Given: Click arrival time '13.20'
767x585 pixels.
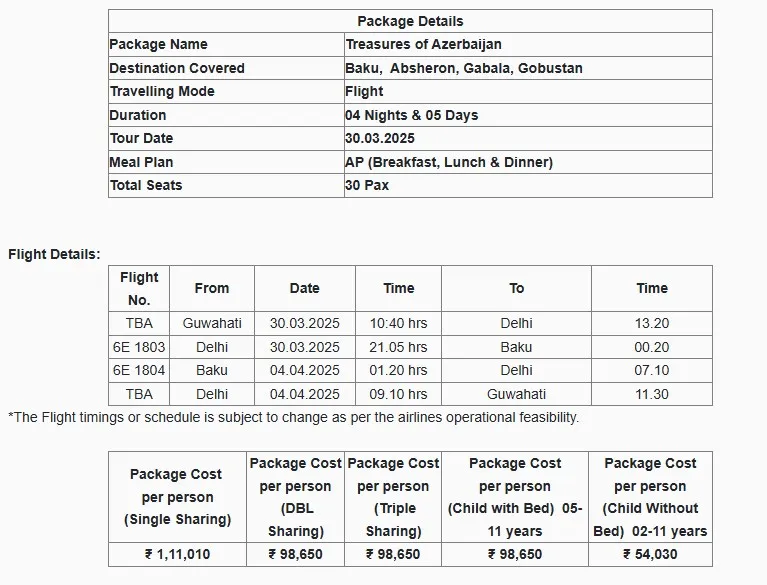Looking at the screenshot, I should [x=652, y=323].
